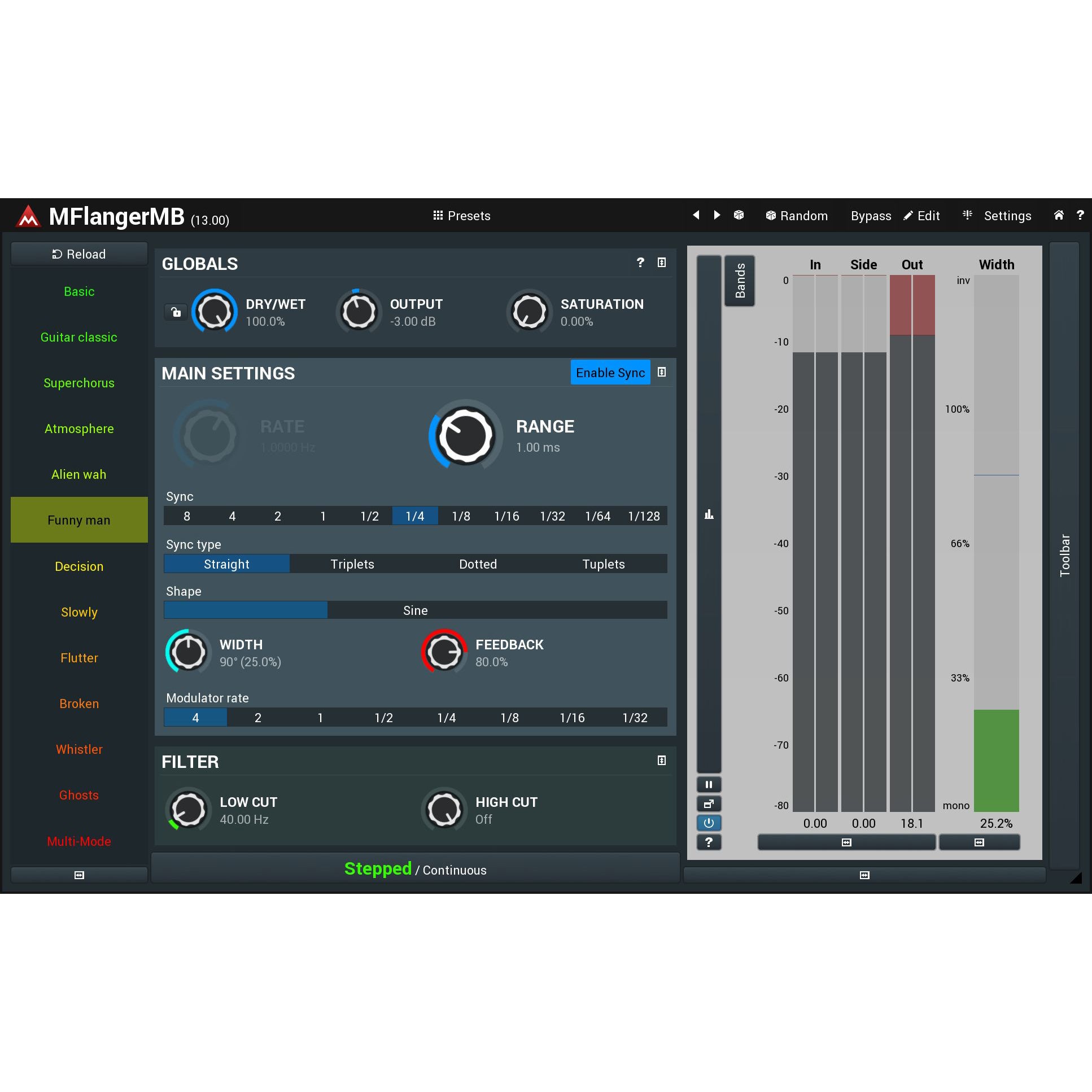This screenshot has width=1092, height=1092.
Task: Toggle the Enable Sync button
Action: [x=610, y=373]
